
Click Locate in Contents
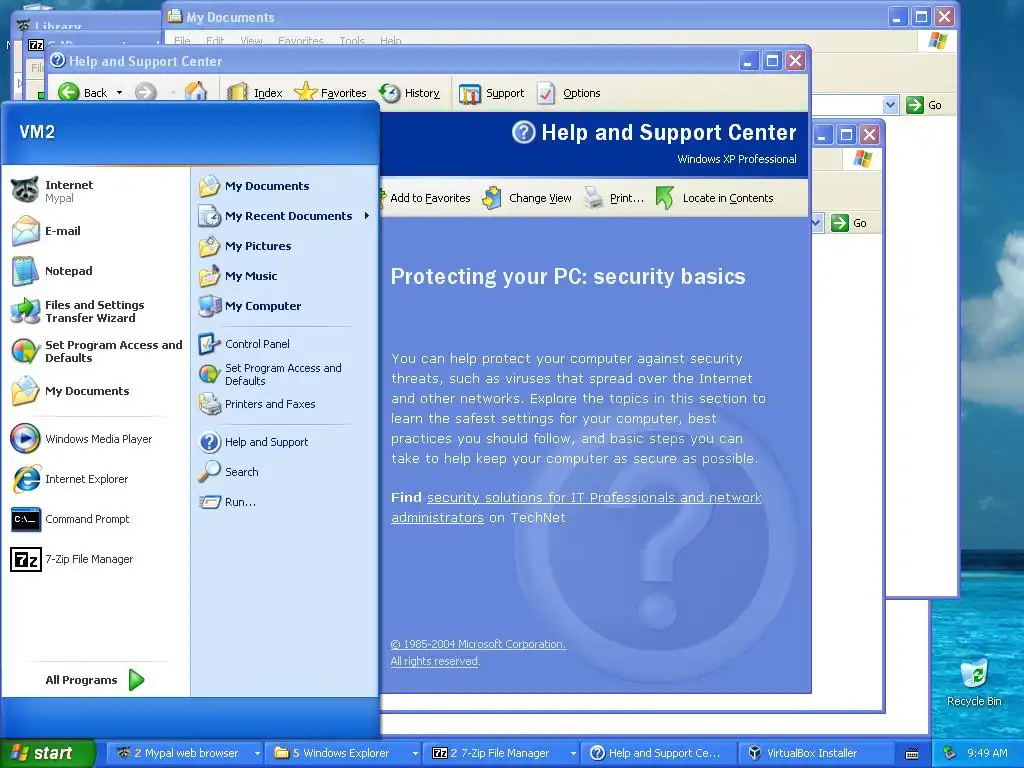click(714, 198)
